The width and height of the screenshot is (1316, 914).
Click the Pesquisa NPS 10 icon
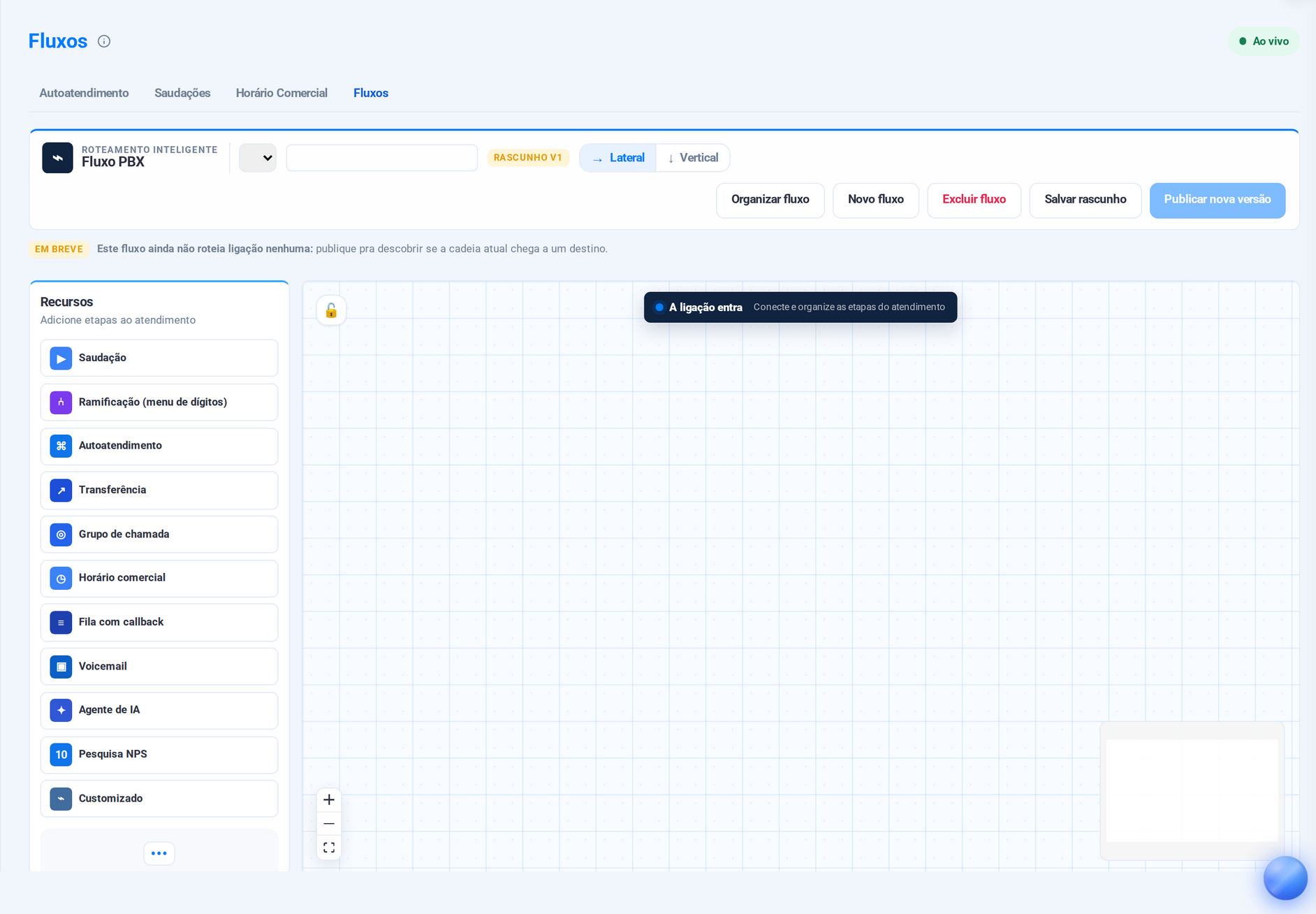coord(61,755)
